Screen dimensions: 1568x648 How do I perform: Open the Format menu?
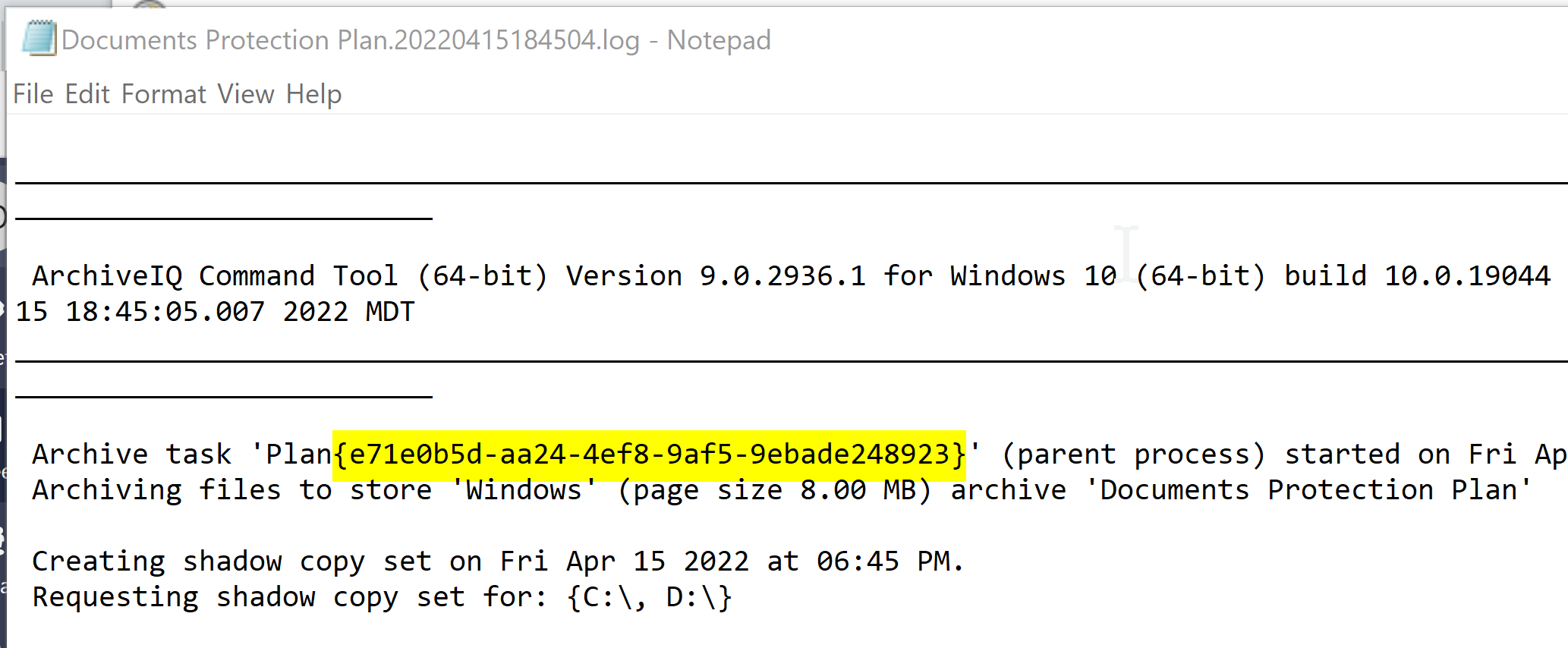pyautogui.click(x=164, y=94)
